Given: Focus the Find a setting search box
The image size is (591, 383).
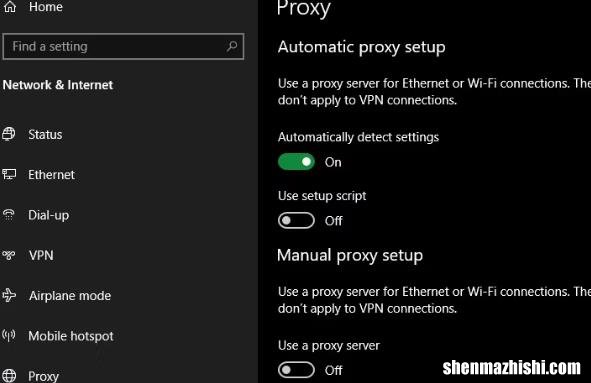Looking at the screenshot, I should click(x=123, y=46).
